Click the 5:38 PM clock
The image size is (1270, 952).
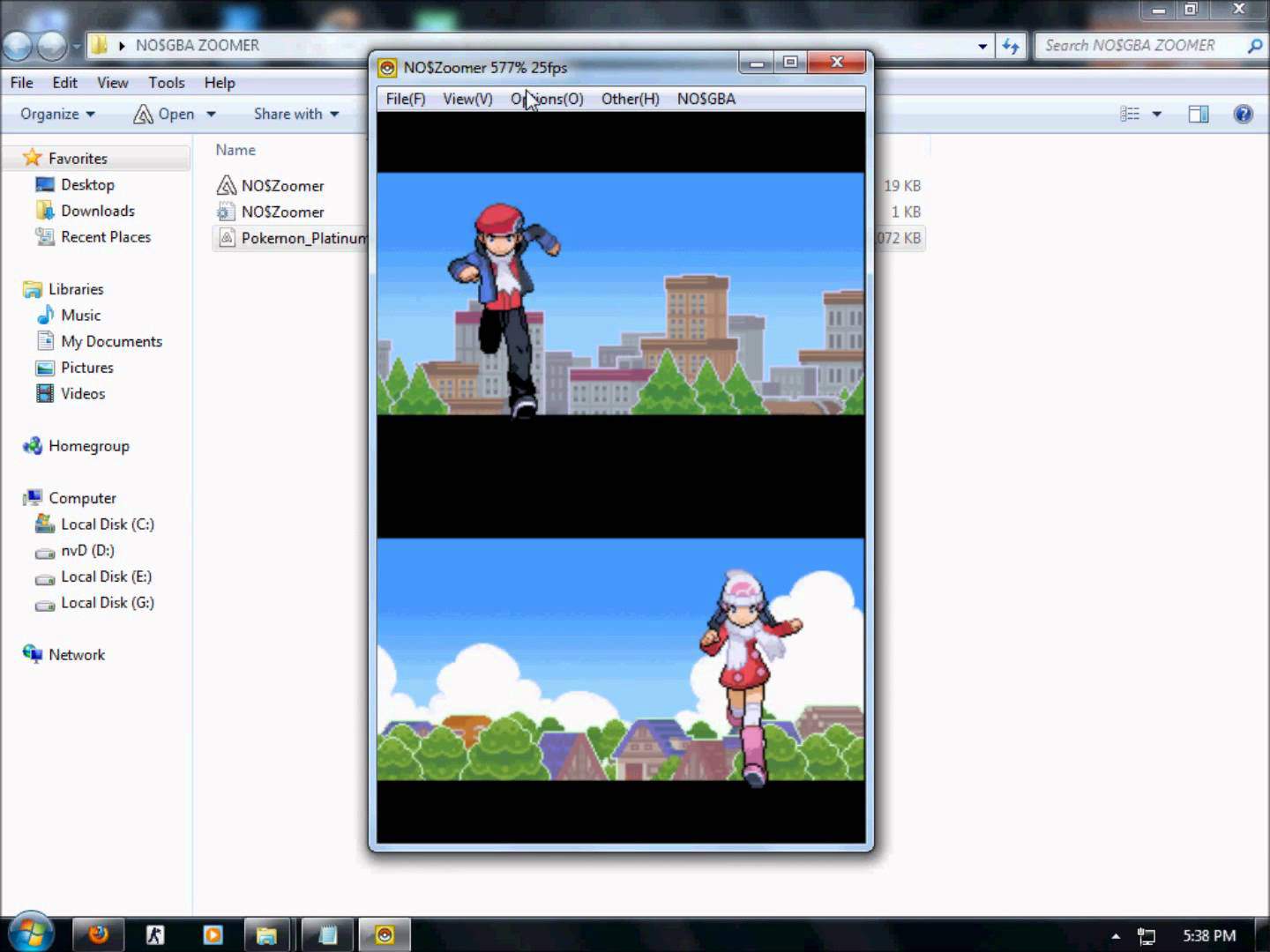point(1209,936)
